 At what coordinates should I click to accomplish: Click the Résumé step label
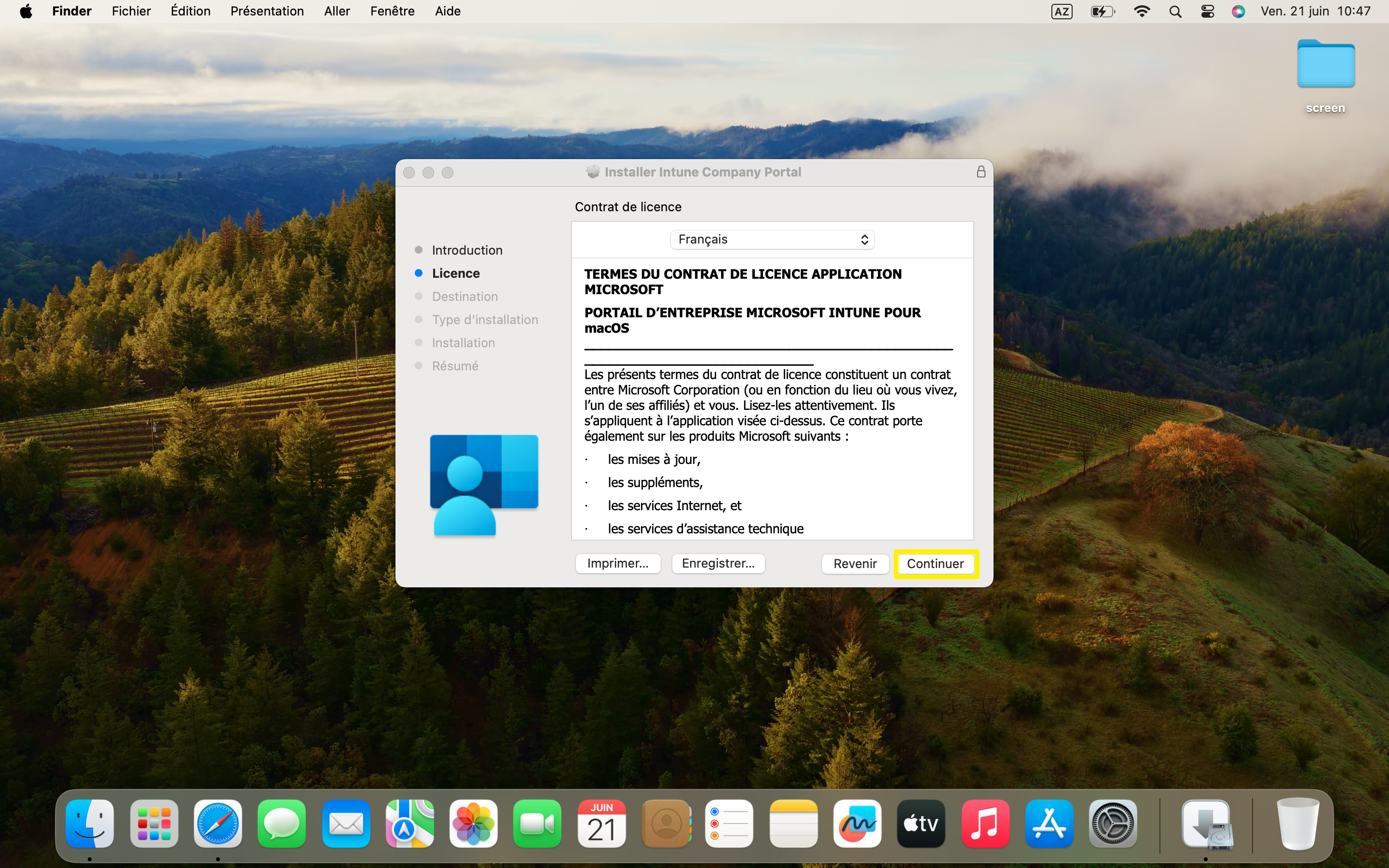pos(455,366)
